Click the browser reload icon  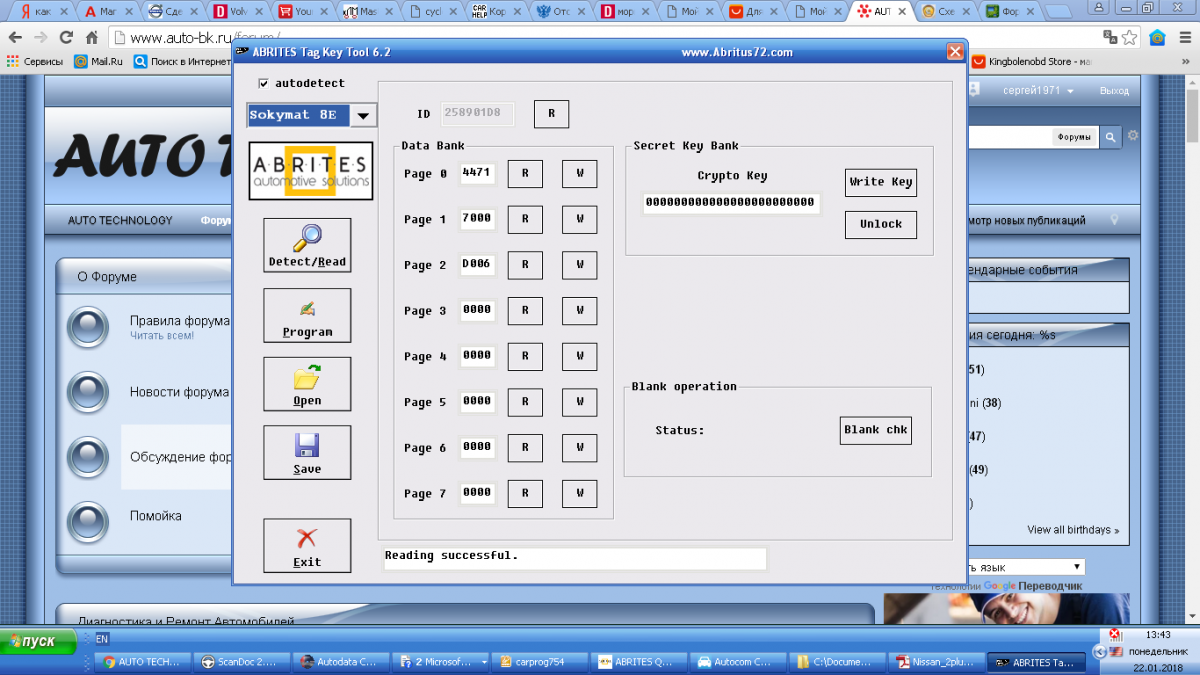tap(66, 38)
